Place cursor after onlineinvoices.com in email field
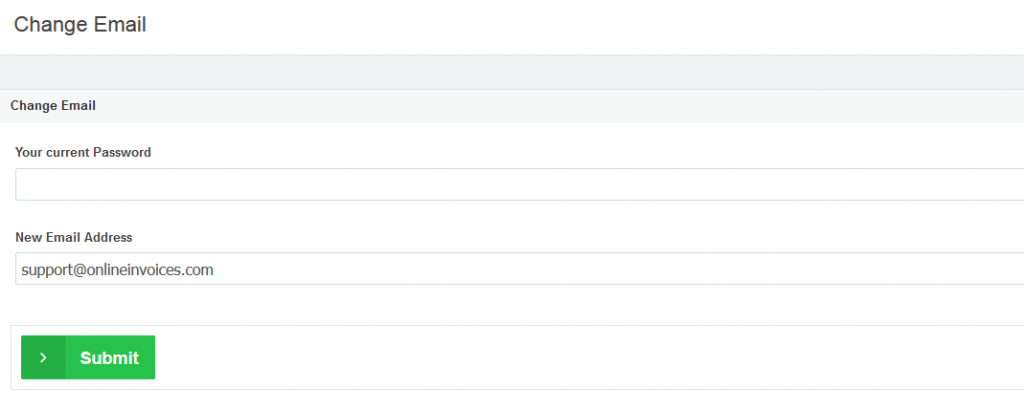1024x409 pixels. pyautogui.click(x=215, y=270)
